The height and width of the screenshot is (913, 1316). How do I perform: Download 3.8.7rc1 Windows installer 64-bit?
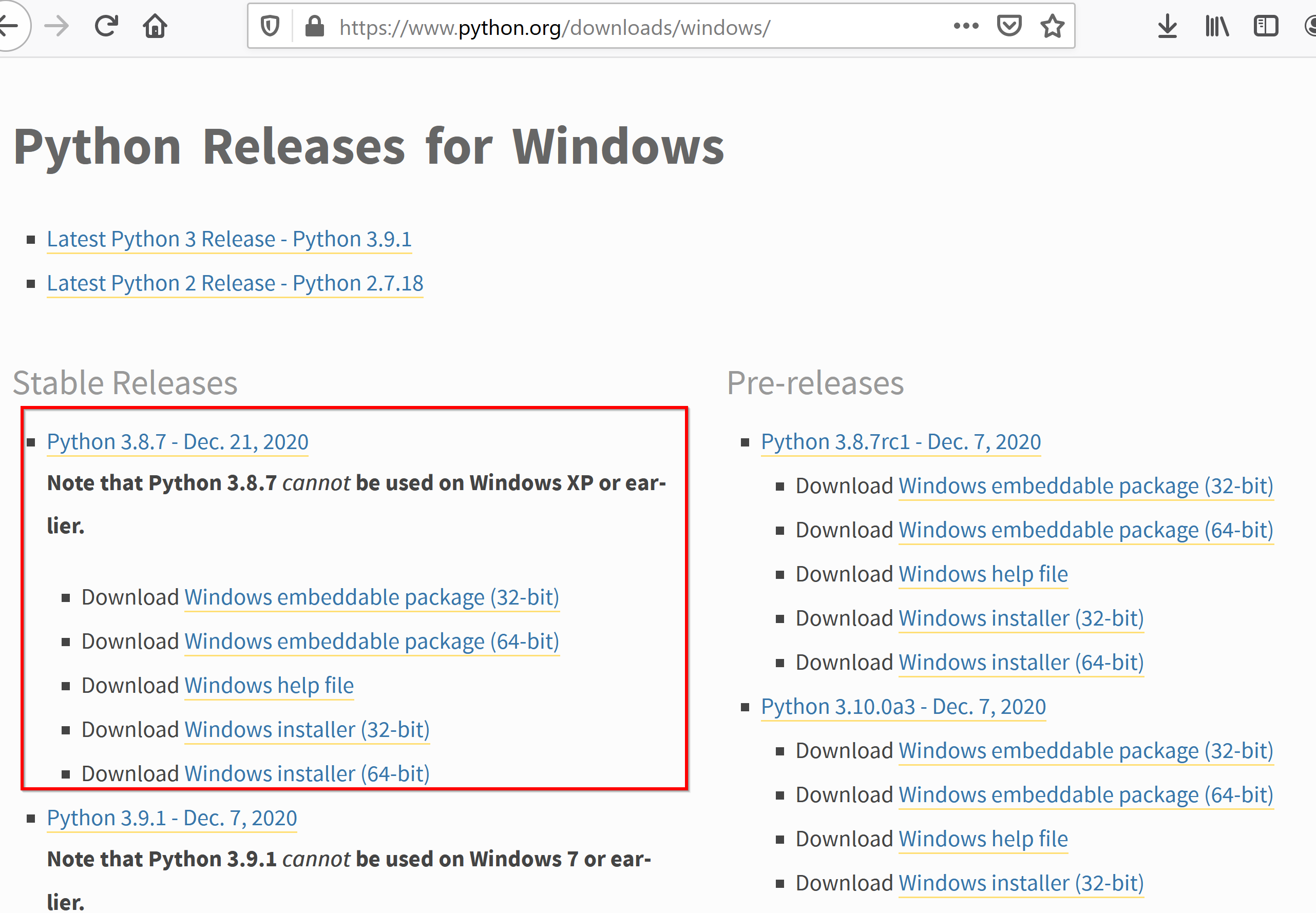[x=1021, y=663]
